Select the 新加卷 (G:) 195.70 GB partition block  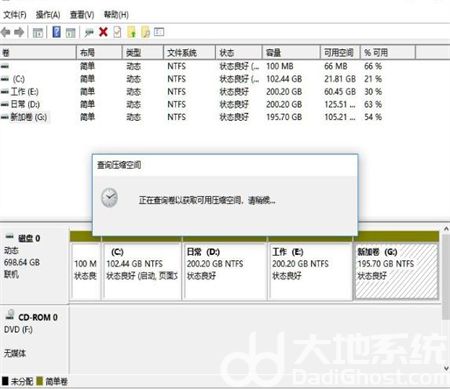tap(396, 271)
